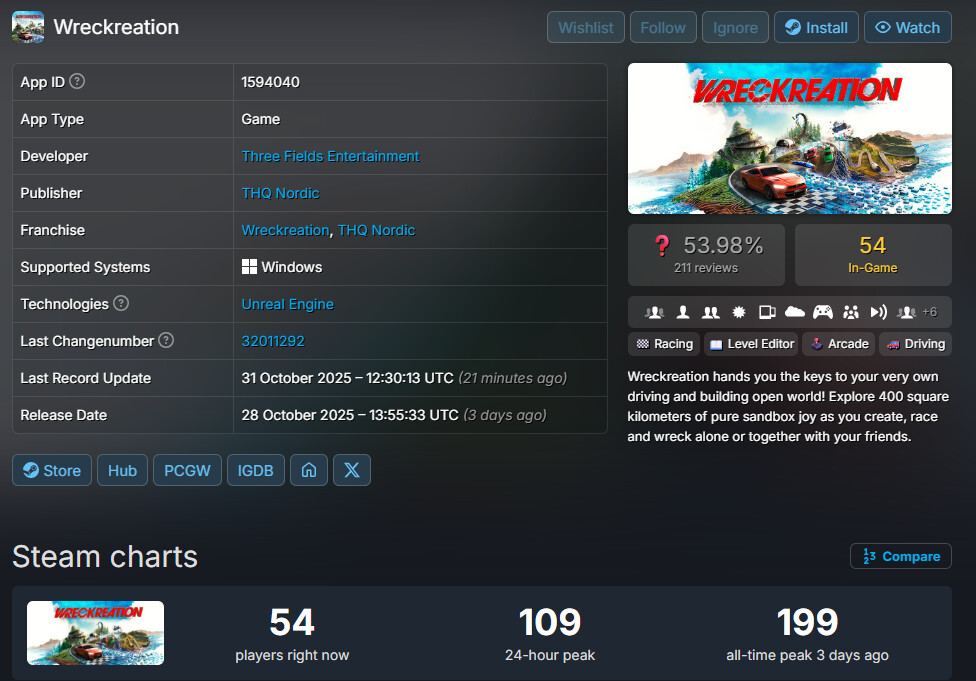976x681 pixels.
Task: Click the large Wreckreation capsule image
Action: [789, 138]
